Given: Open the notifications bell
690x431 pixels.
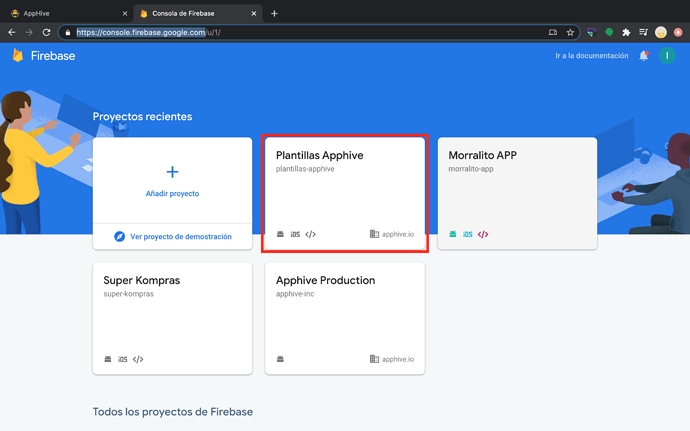Looking at the screenshot, I should point(643,56).
